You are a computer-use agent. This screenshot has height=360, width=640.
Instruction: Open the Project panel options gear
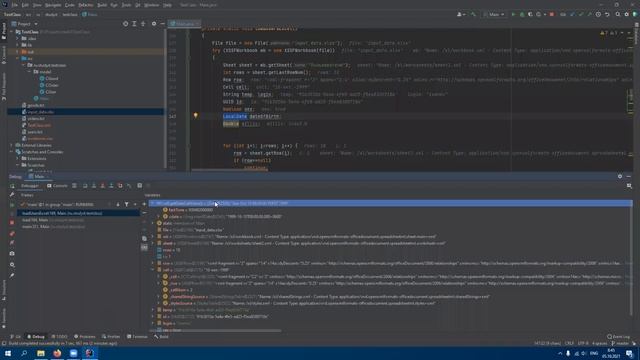coord(154,24)
